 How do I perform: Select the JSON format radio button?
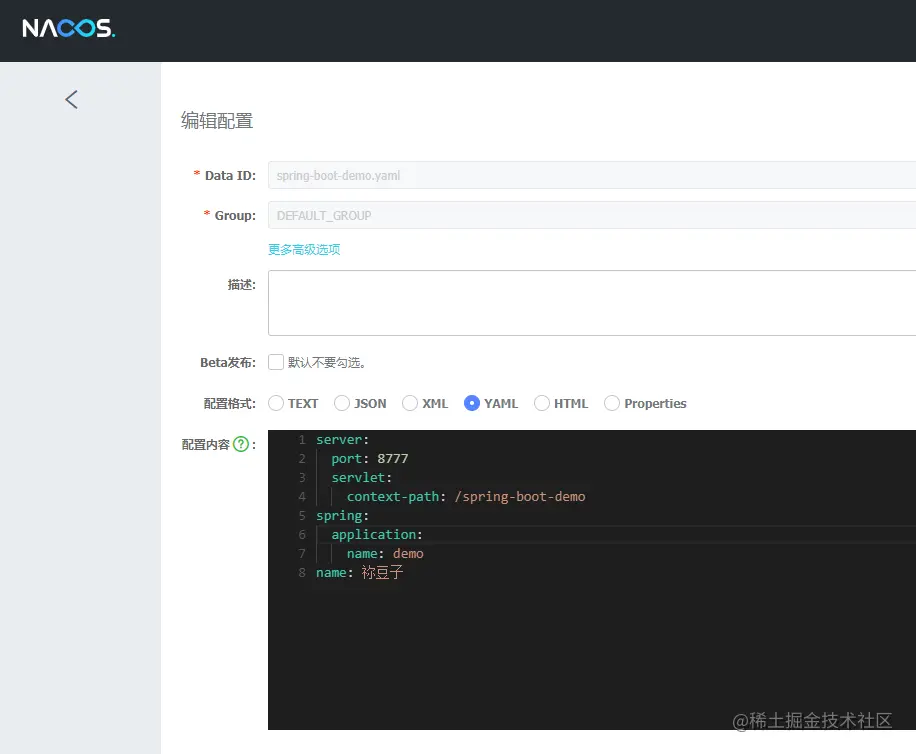tap(342, 404)
